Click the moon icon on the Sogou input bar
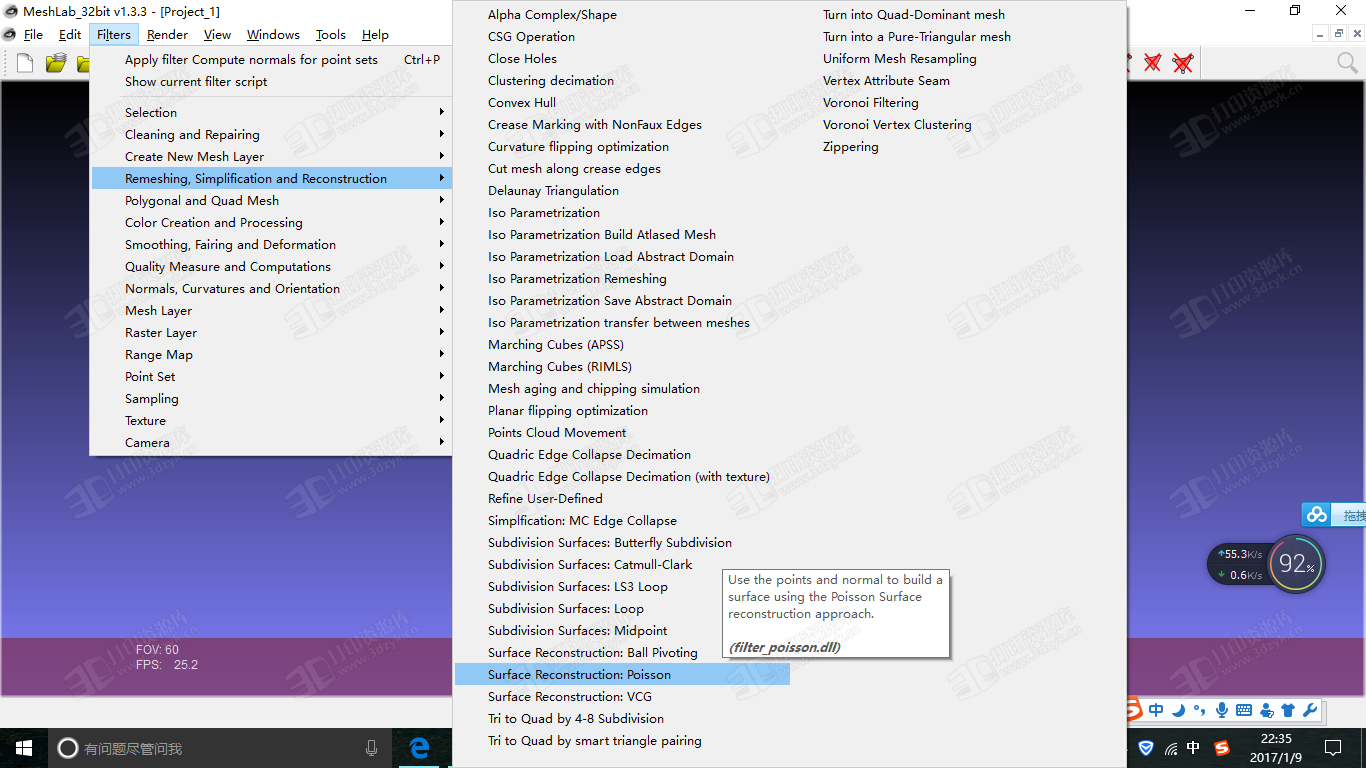The height and width of the screenshot is (768, 1366). coord(1178,710)
